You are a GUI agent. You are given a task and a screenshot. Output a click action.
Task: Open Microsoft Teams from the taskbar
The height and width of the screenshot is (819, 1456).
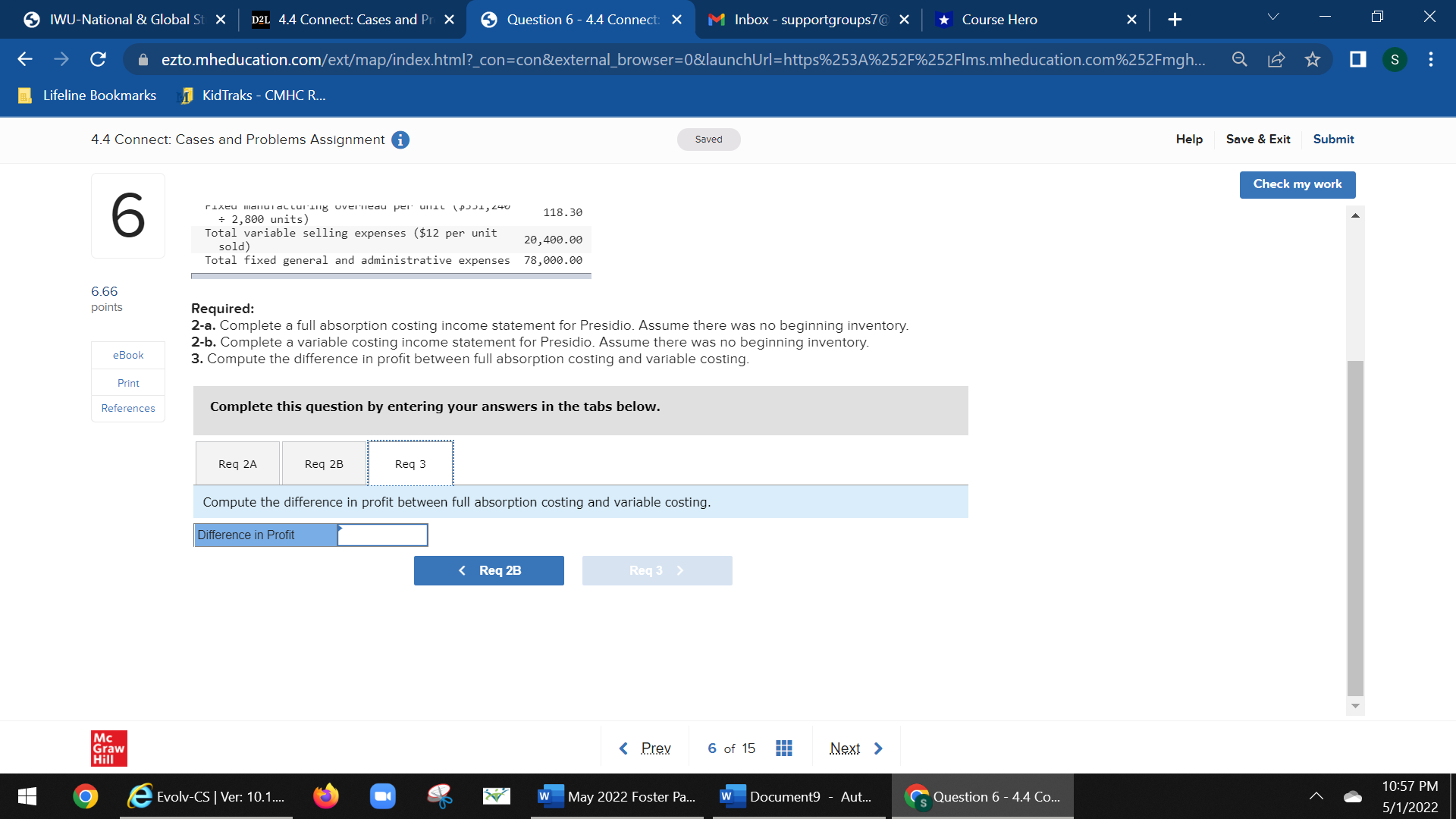pos(382,796)
